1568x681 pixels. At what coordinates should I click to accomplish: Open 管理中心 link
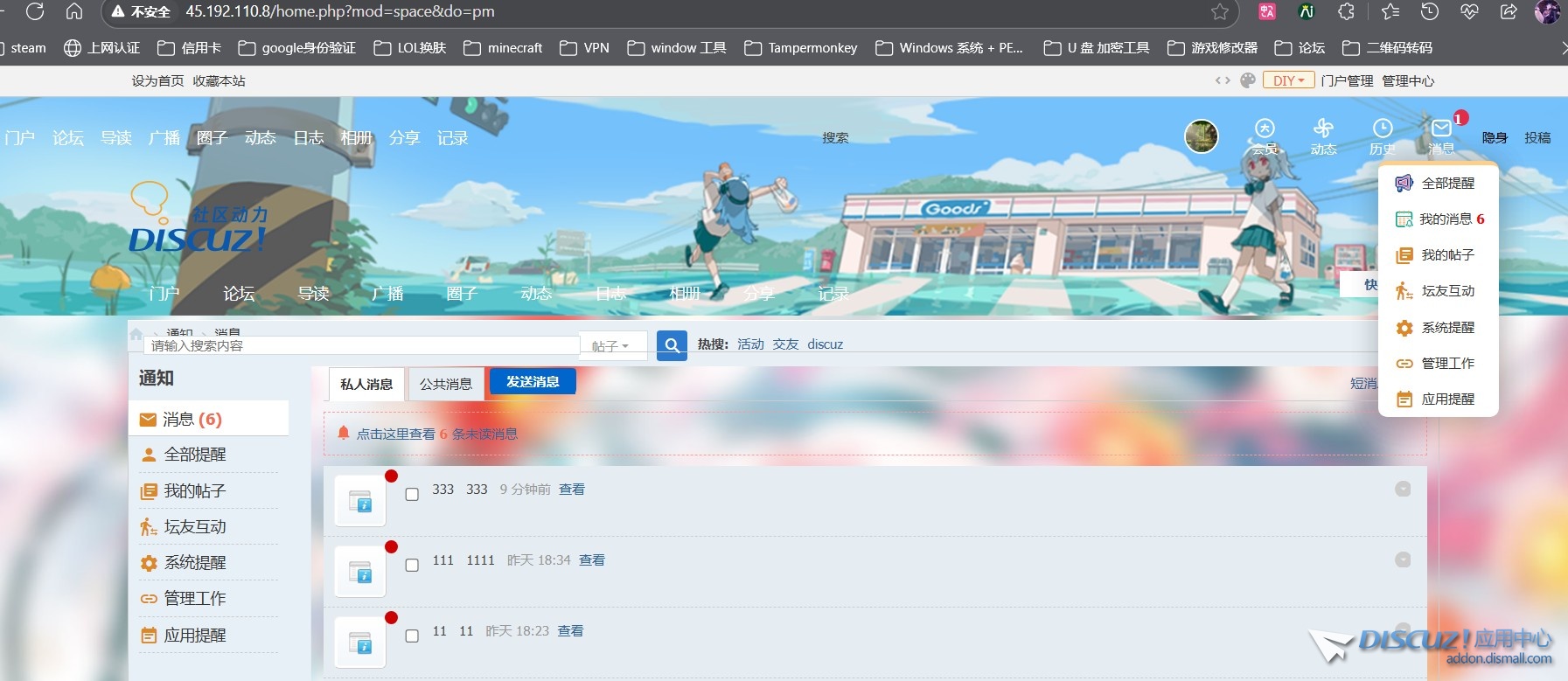[1408, 80]
